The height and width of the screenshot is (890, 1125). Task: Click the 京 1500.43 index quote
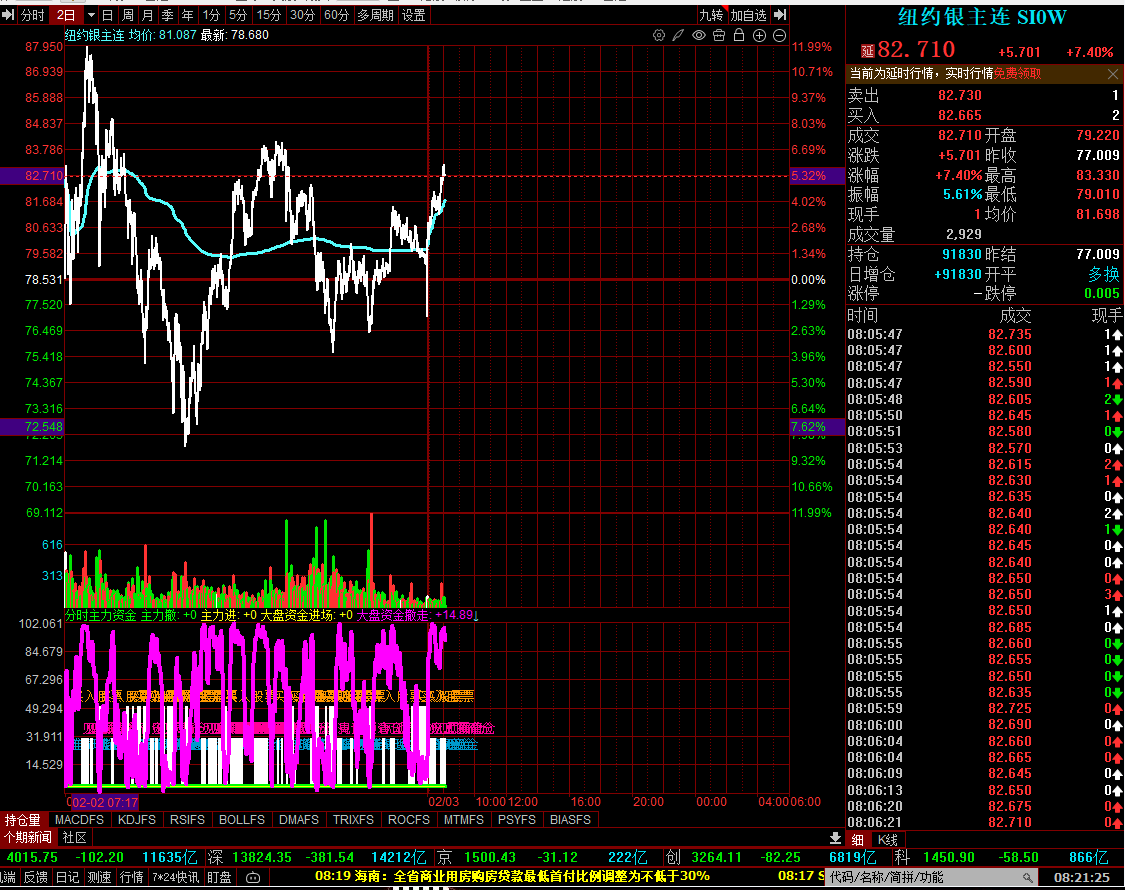[543, 857]
